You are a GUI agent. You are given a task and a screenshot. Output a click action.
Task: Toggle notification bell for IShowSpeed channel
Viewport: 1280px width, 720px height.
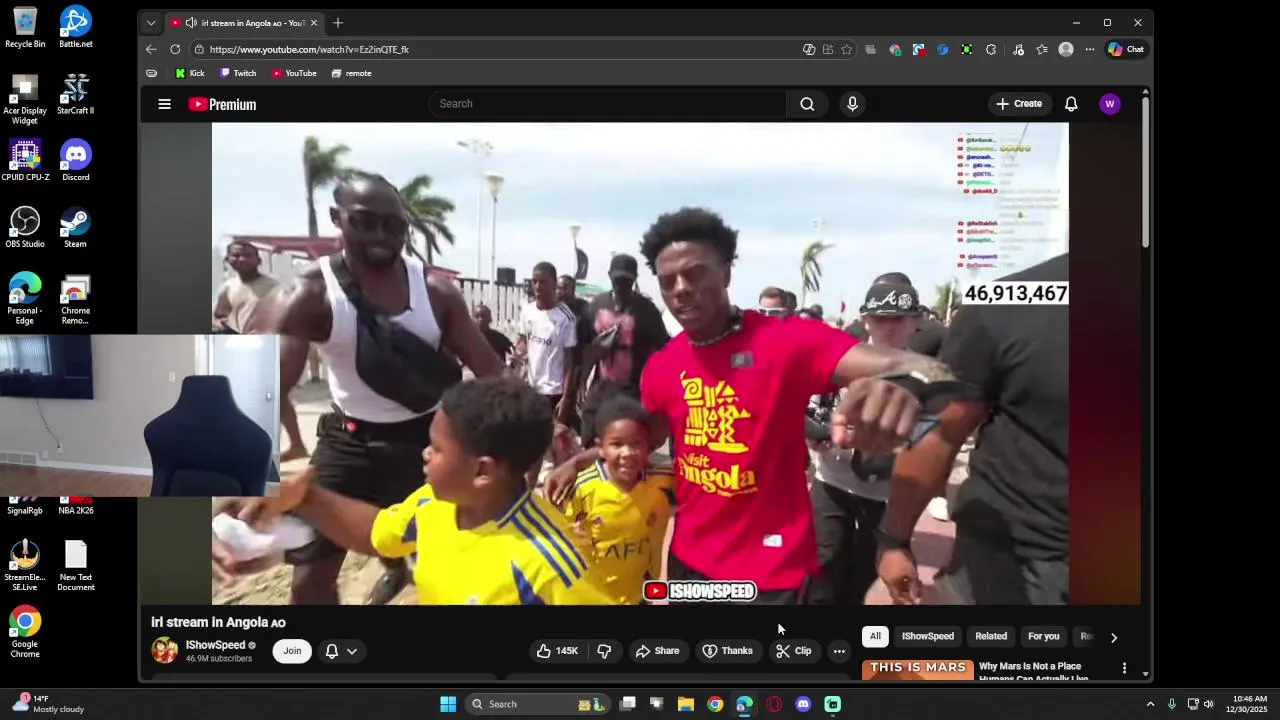(332, 651)
